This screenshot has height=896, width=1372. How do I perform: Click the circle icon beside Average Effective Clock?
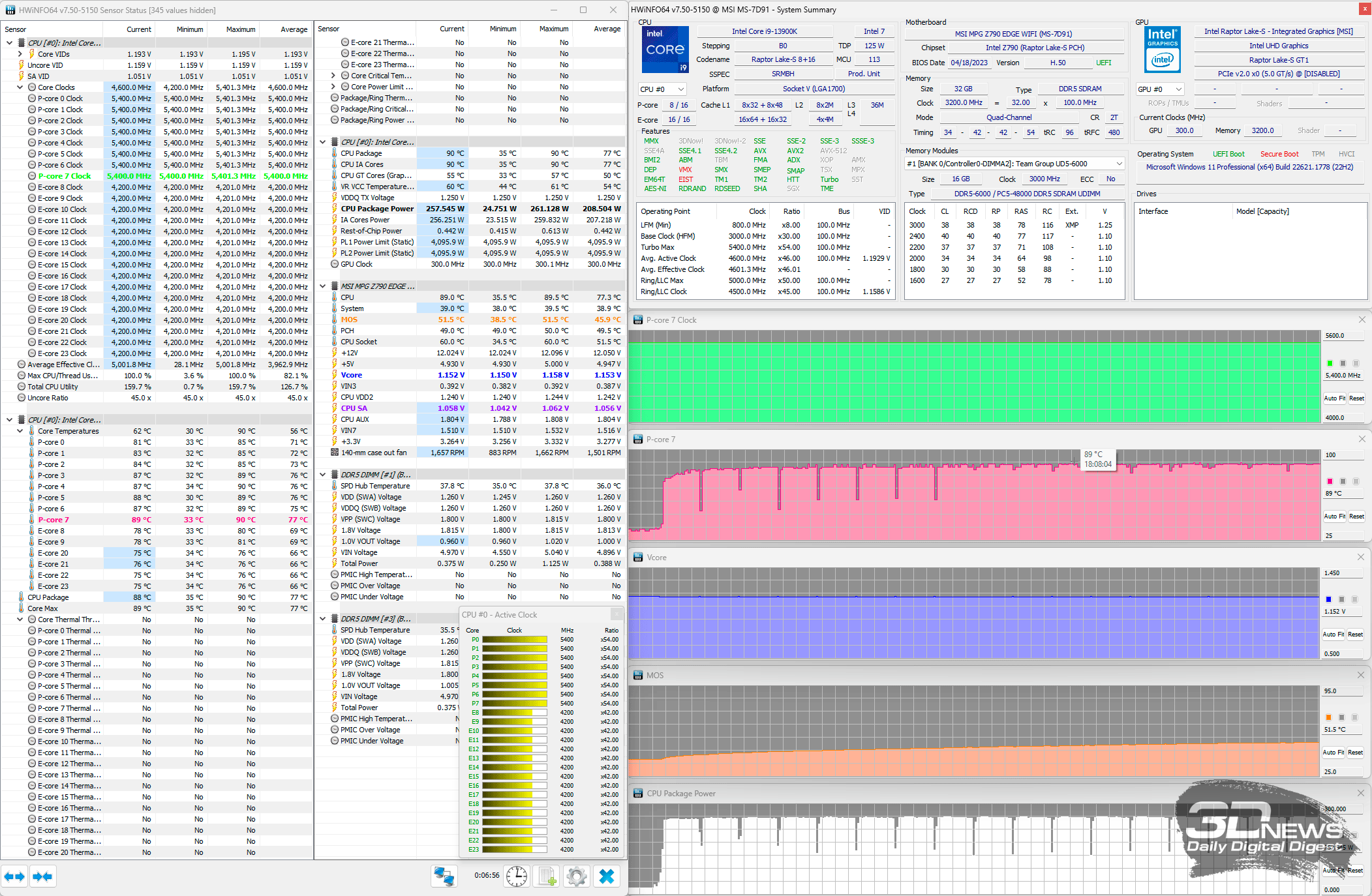[22, 365]
